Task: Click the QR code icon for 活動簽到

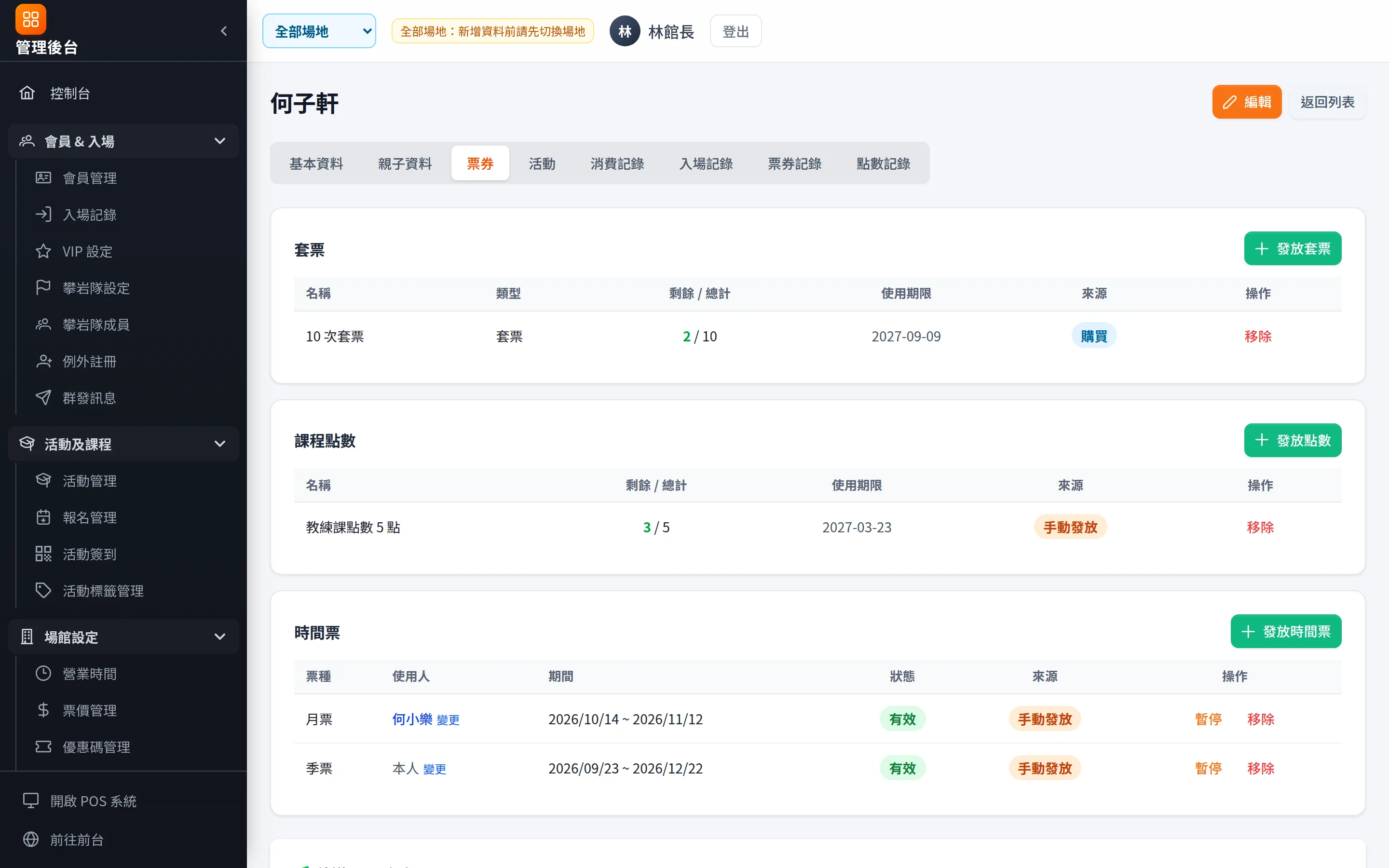Action: pyautogui.click(x=43, y=554)
